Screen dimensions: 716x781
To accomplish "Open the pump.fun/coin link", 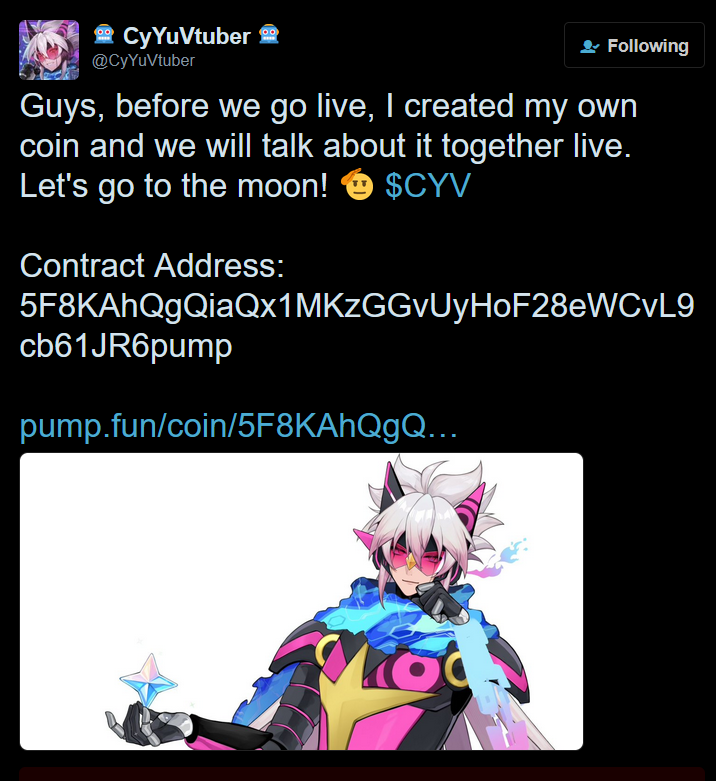I will point(239,425).
